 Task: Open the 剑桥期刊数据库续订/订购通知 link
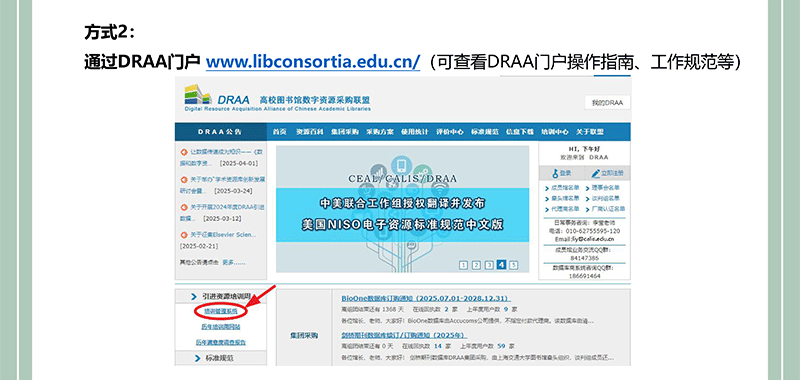405,335
